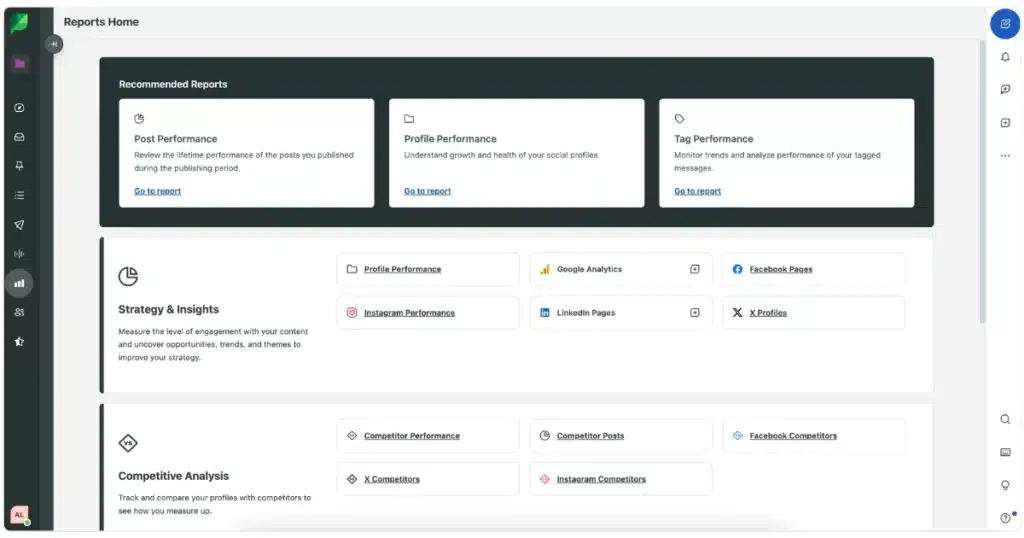Click the page vertical scrollbar
Screen dimensions: 1024x538
pyautogui.click(x=982, y=182)
